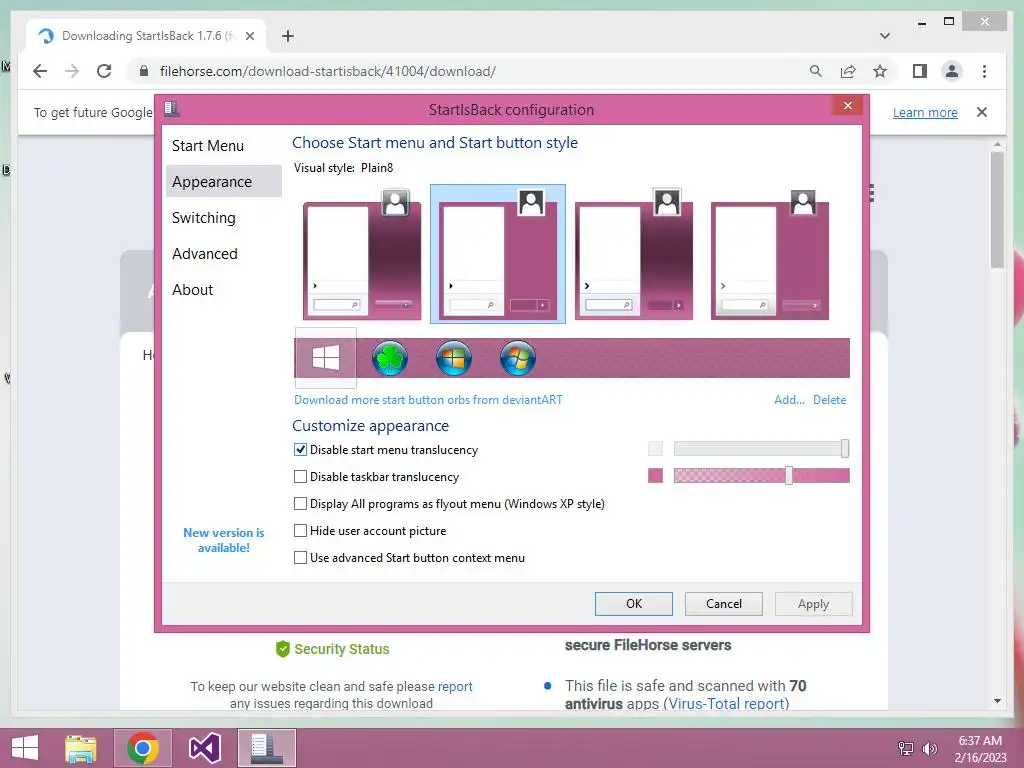The height and width of the screenshot is (768, 1024).
Task: Close the StartIsBack configuration dialog
Action: click(x=848, y=106)
